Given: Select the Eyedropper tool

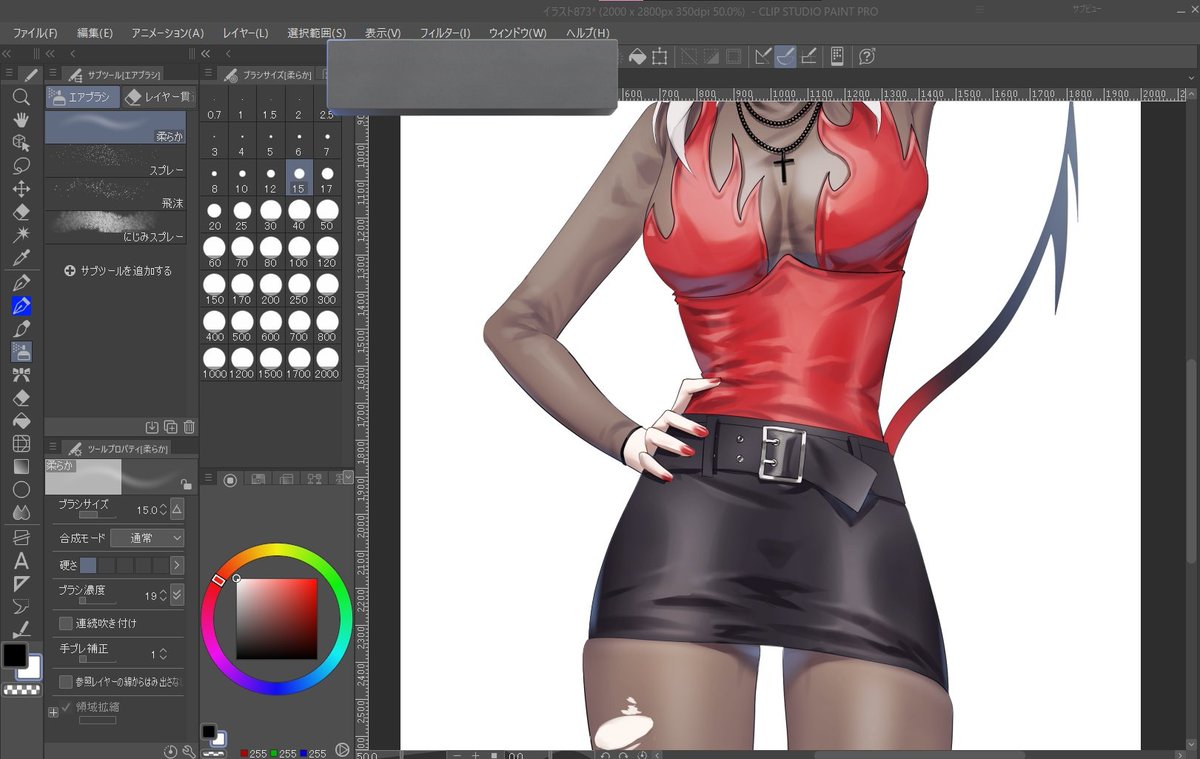Looking at the screenshot, I should click(x=20, y=258).
